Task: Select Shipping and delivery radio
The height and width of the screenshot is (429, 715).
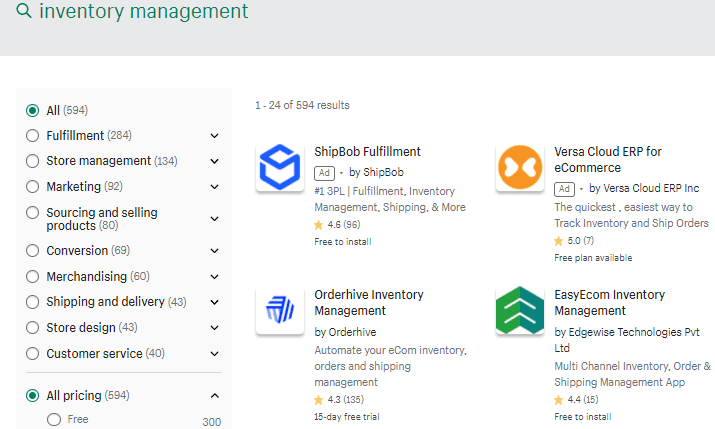Action: click(x=32, y=302)
